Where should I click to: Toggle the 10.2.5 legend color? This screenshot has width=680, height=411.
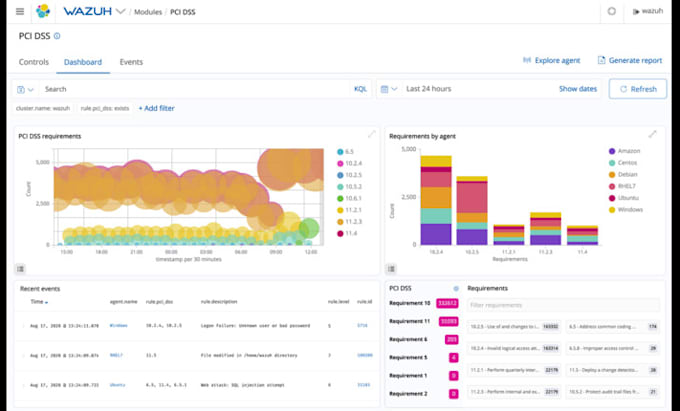[x=340, y=175]
